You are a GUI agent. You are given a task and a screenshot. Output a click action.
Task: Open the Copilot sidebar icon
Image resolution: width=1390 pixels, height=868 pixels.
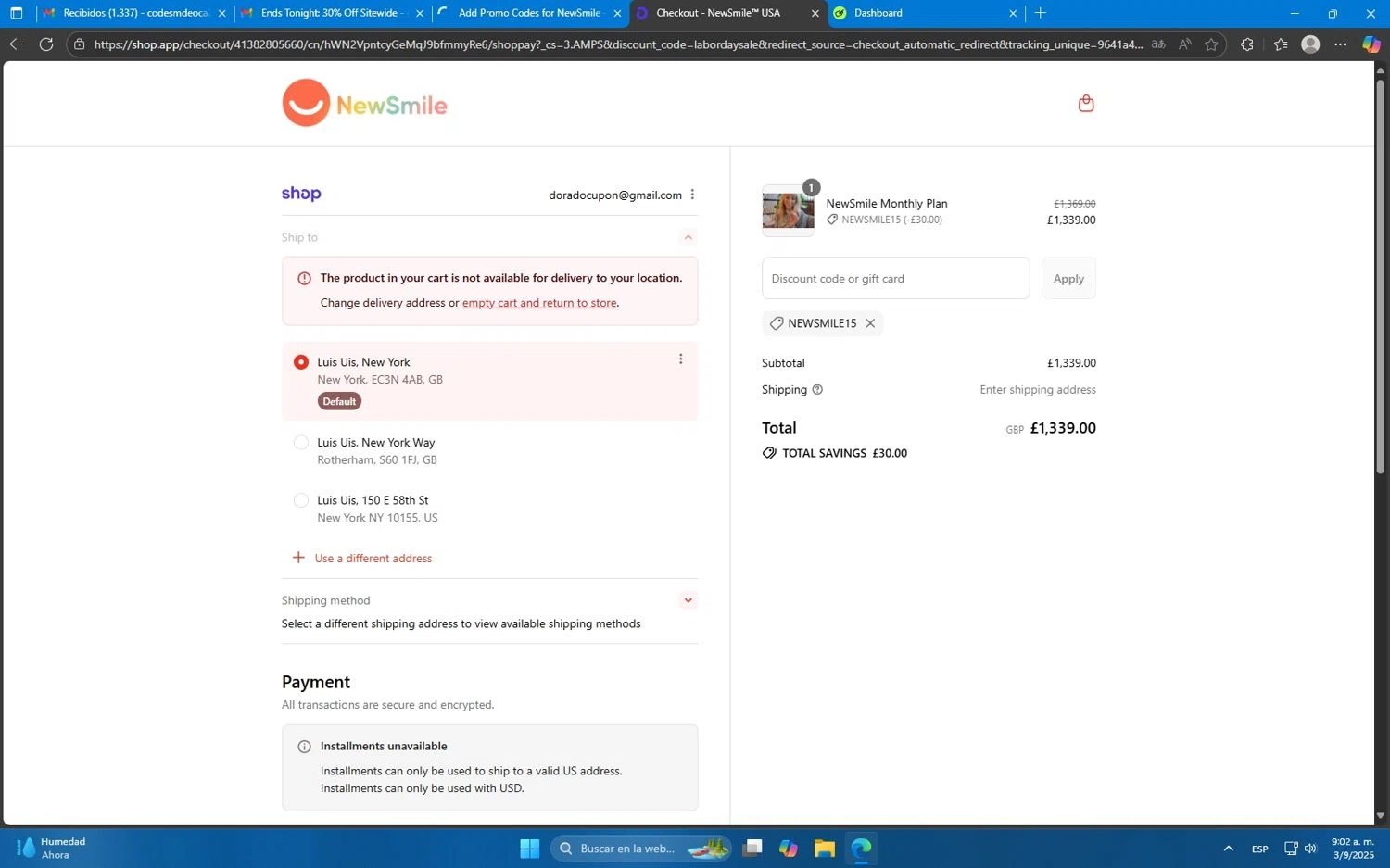(x=1371, y=44)
